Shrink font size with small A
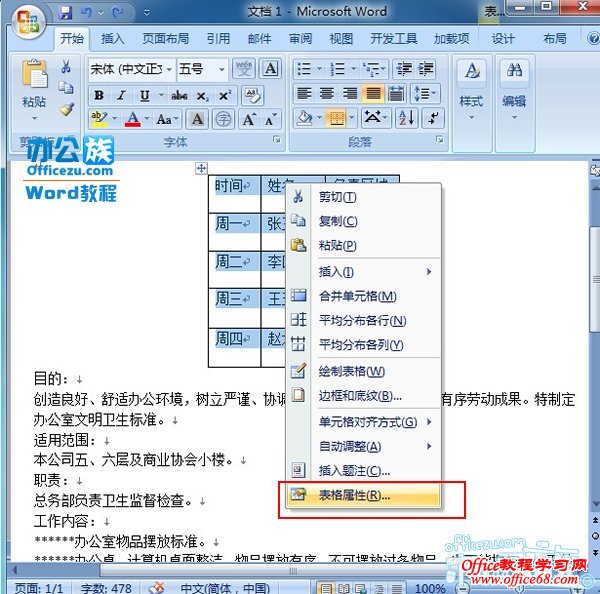Viewport: 600px width, 594px height. tap(271, 119)
